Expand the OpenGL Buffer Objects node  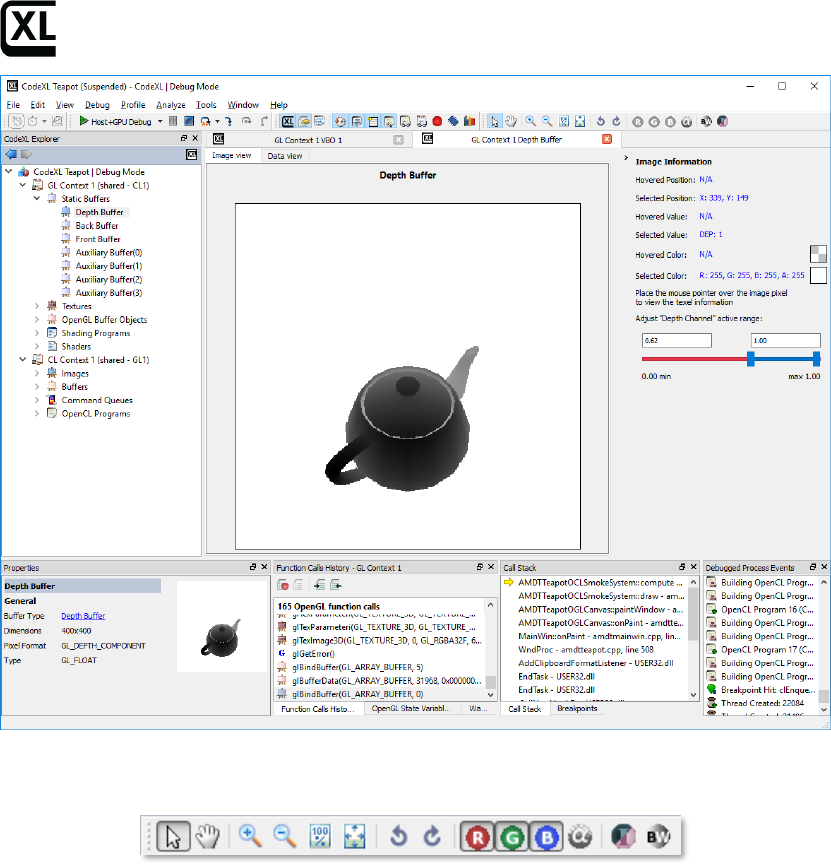[x=37, y=320]
